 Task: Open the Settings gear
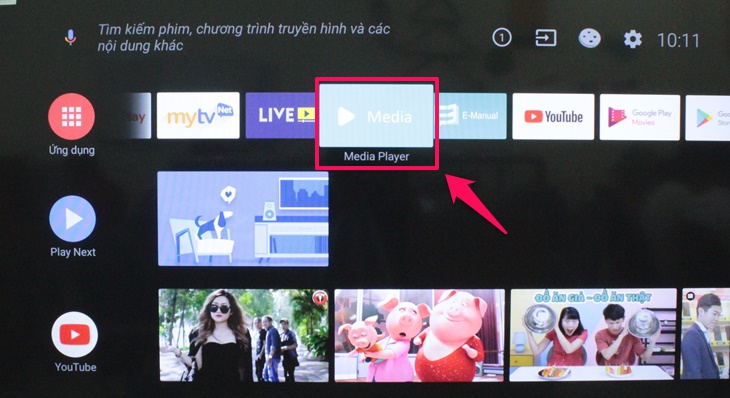(633, 39)
